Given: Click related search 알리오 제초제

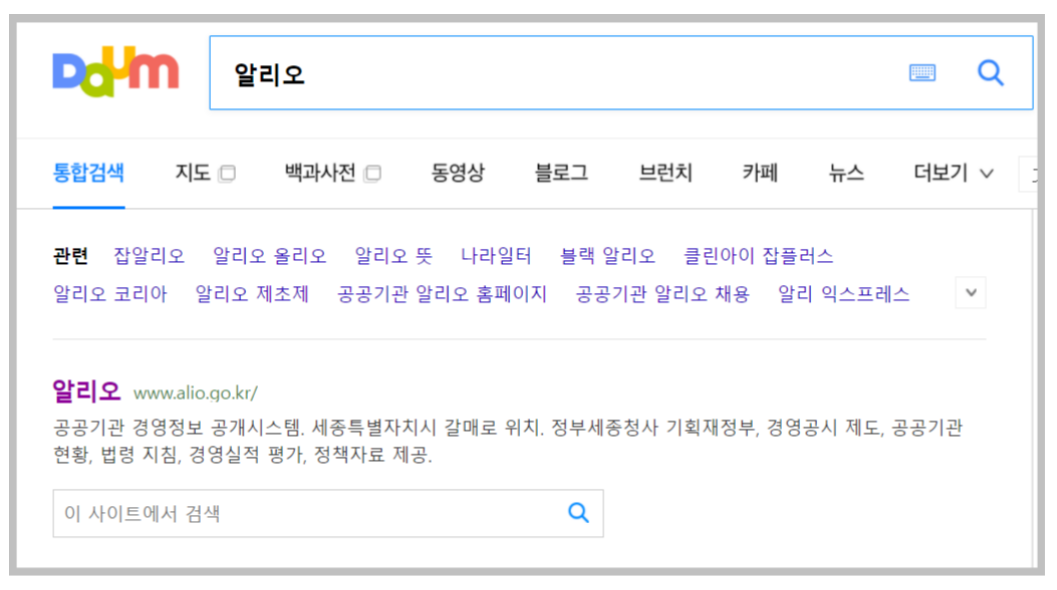Looking at the screenshot, I should (x=252, y=294).
